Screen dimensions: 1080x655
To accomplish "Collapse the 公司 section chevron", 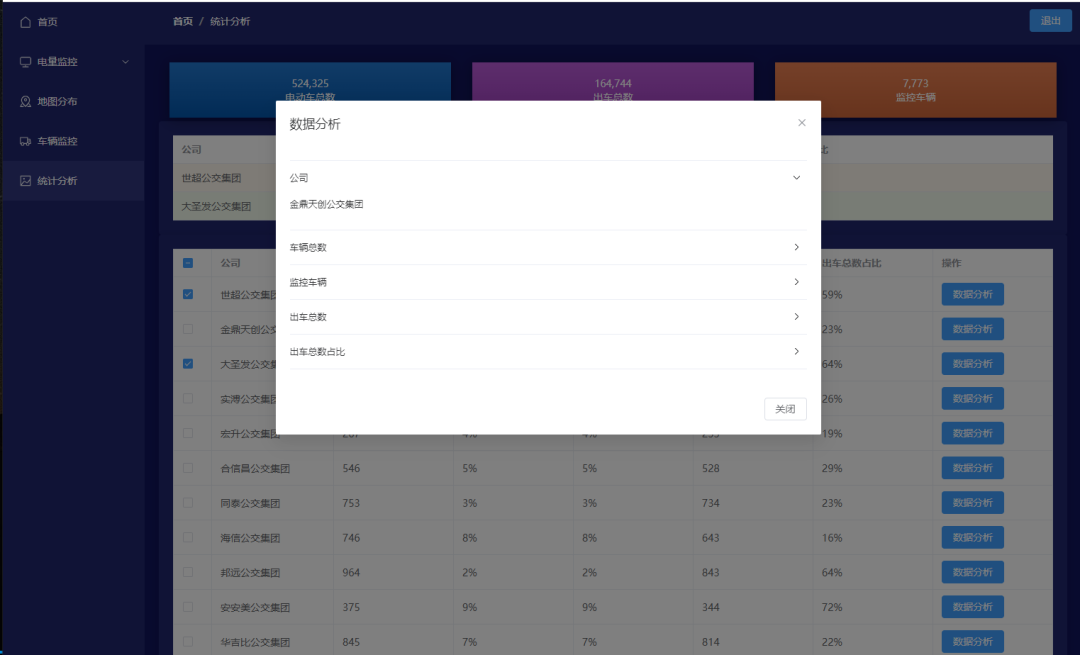I will (x=796, y=178).
